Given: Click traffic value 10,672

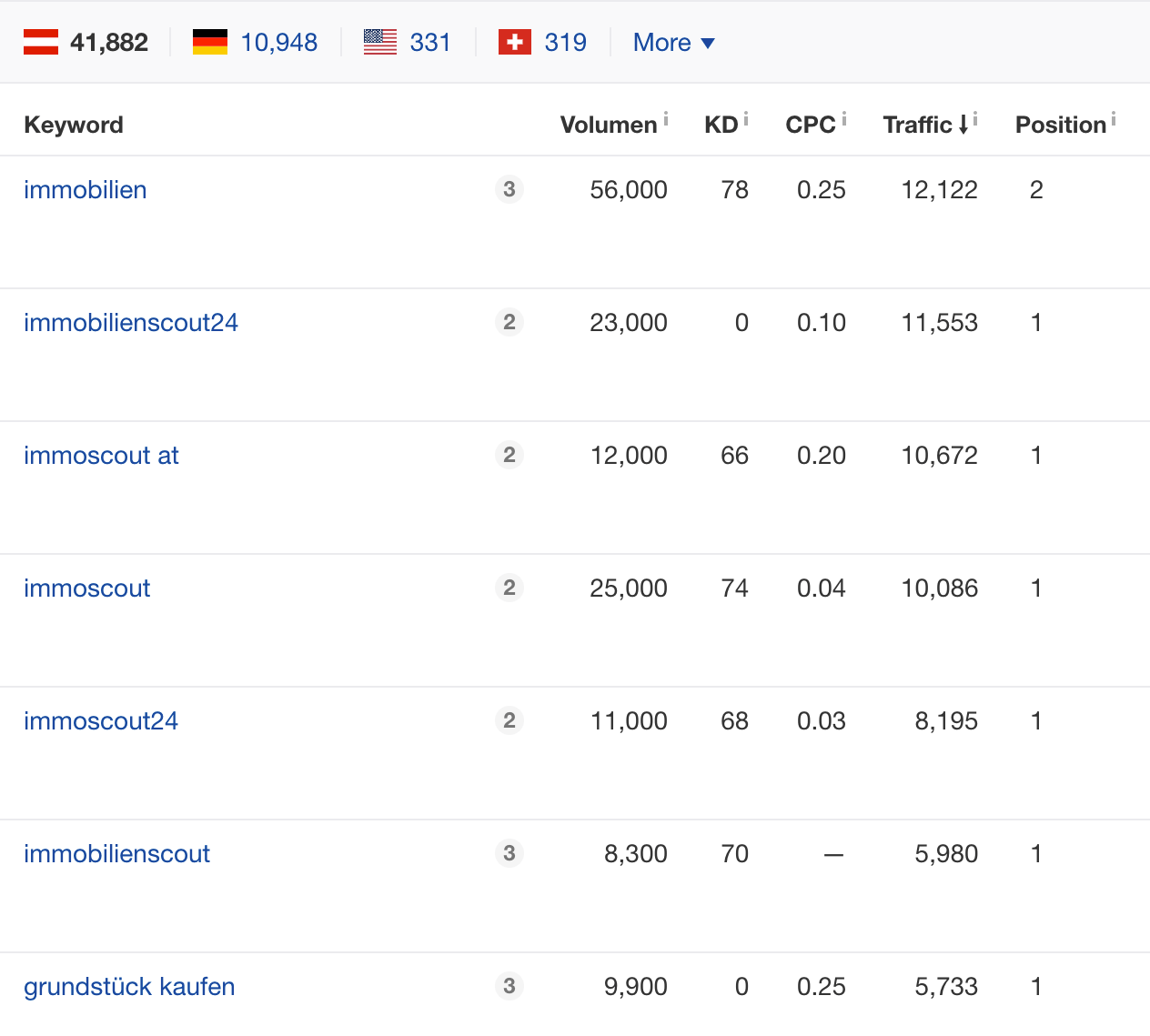Looking at the screenshot, I should 940,456.
